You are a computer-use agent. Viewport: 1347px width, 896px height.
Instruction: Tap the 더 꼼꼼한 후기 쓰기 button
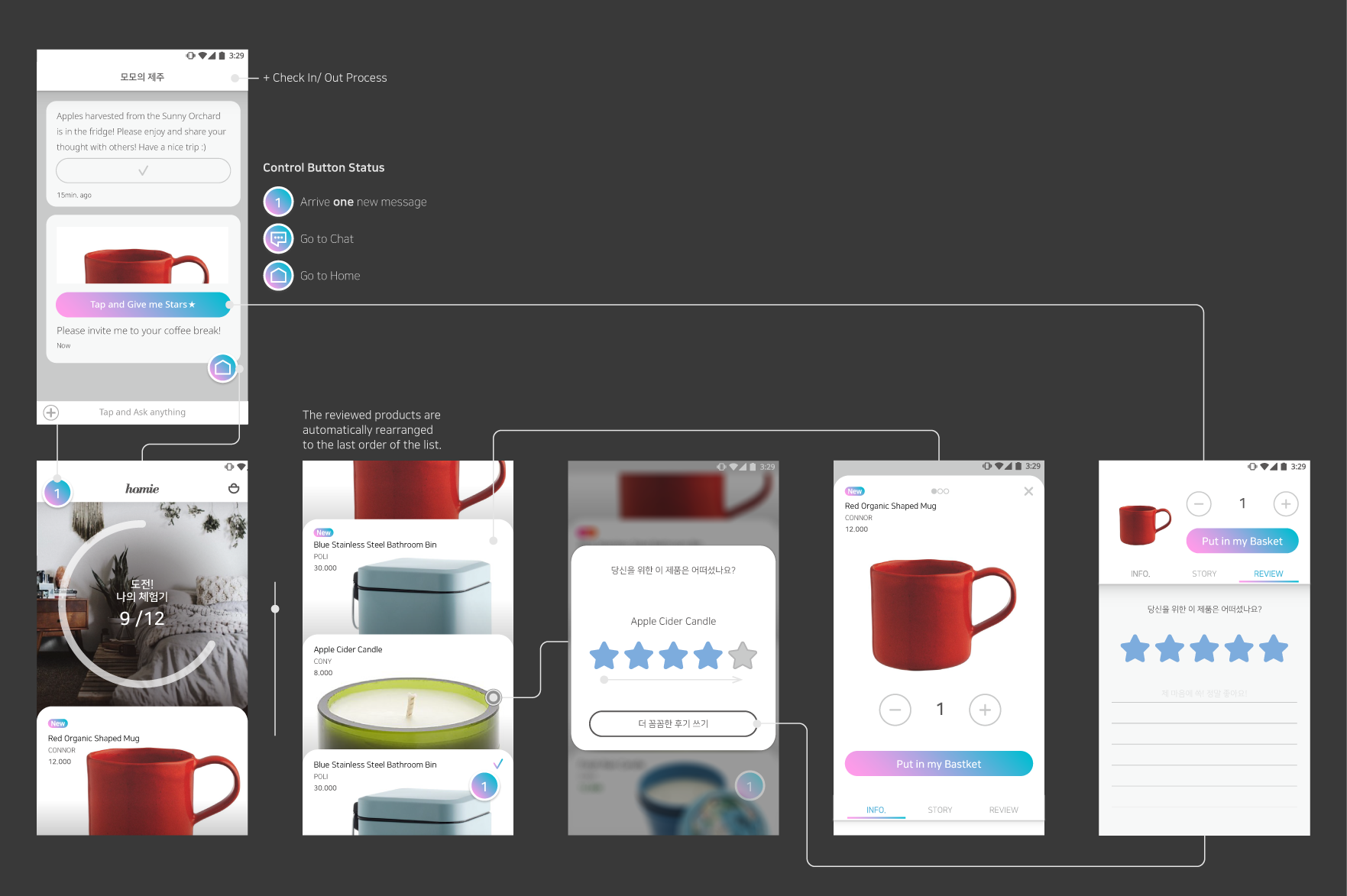673,723
